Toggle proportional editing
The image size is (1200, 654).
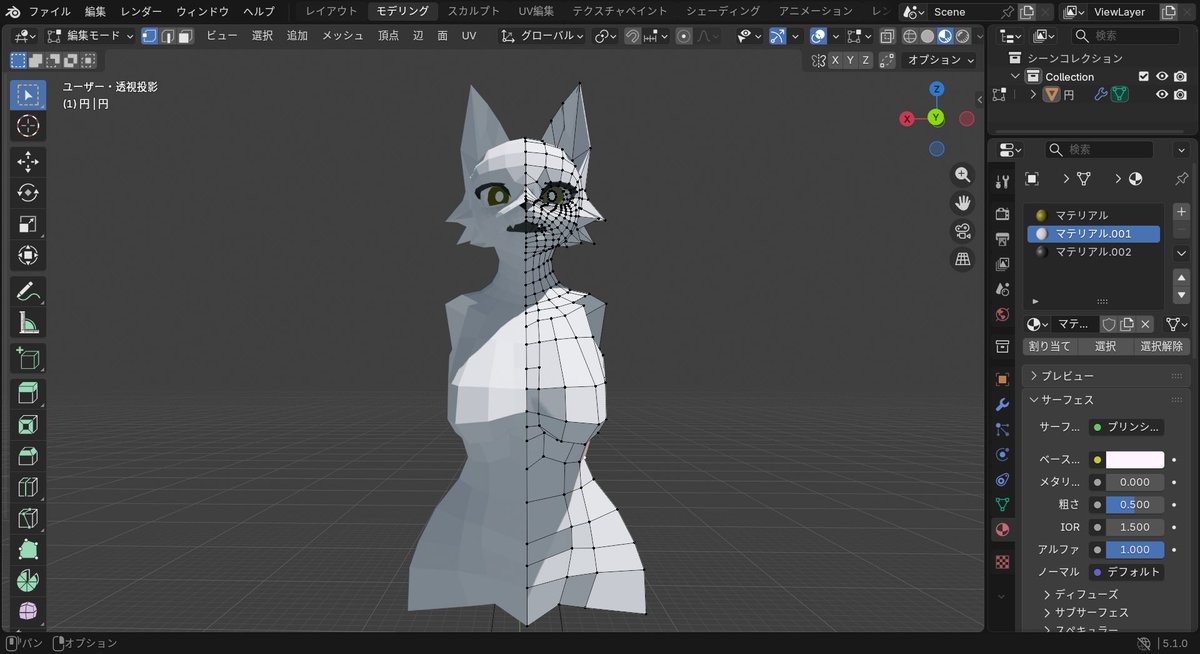684,36
